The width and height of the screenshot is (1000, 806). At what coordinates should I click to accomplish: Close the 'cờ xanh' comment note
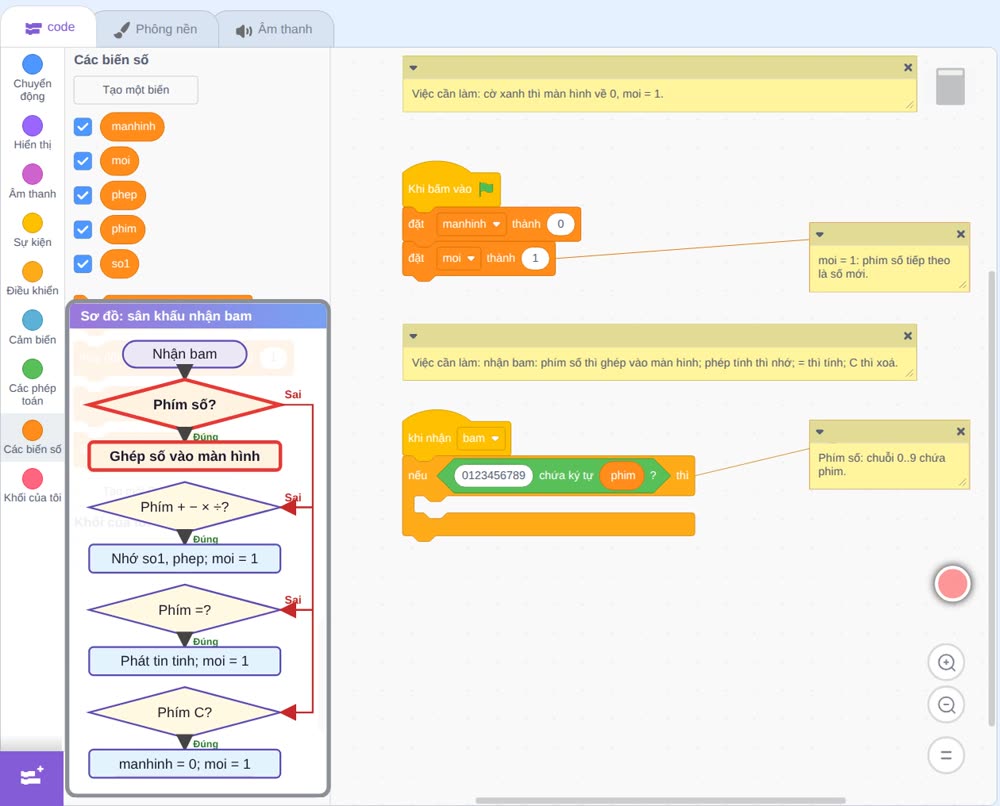[908, 68]
